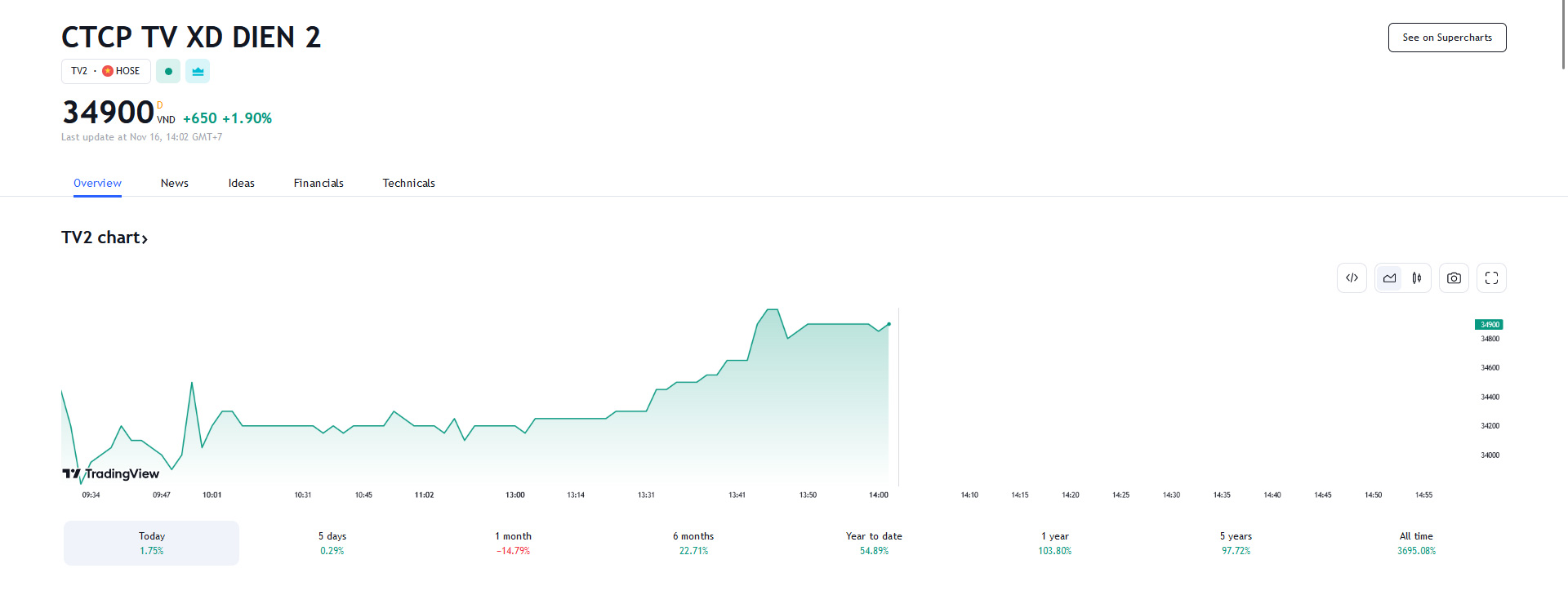
Task: Take a chart snapshot with camera icon
Action: click(1454, 278)
